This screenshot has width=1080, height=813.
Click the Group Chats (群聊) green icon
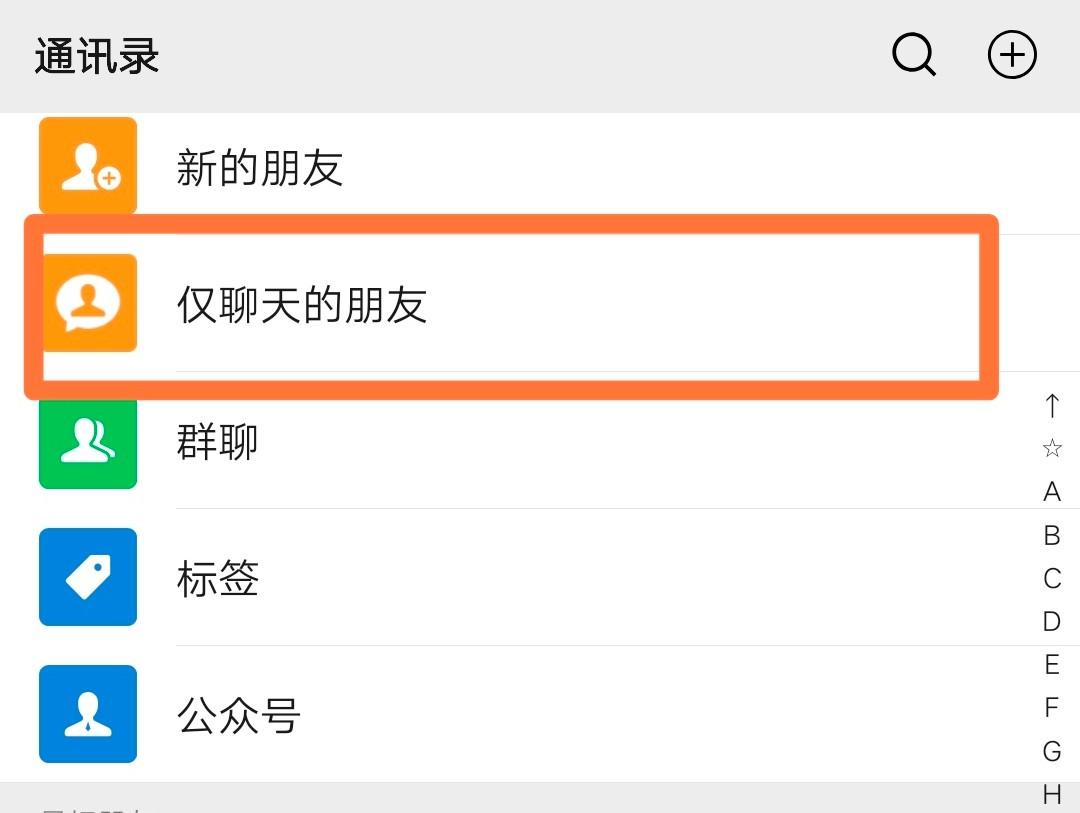tap(87, 442)
